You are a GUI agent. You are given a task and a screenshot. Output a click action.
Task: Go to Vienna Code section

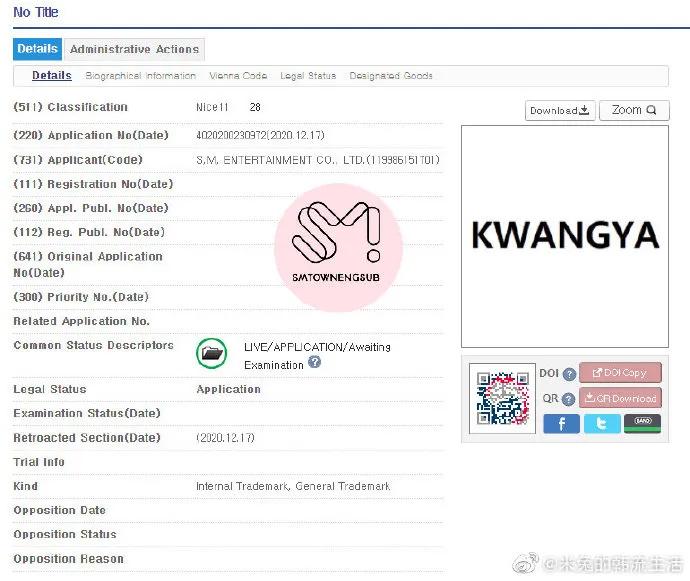pos(238,76)
